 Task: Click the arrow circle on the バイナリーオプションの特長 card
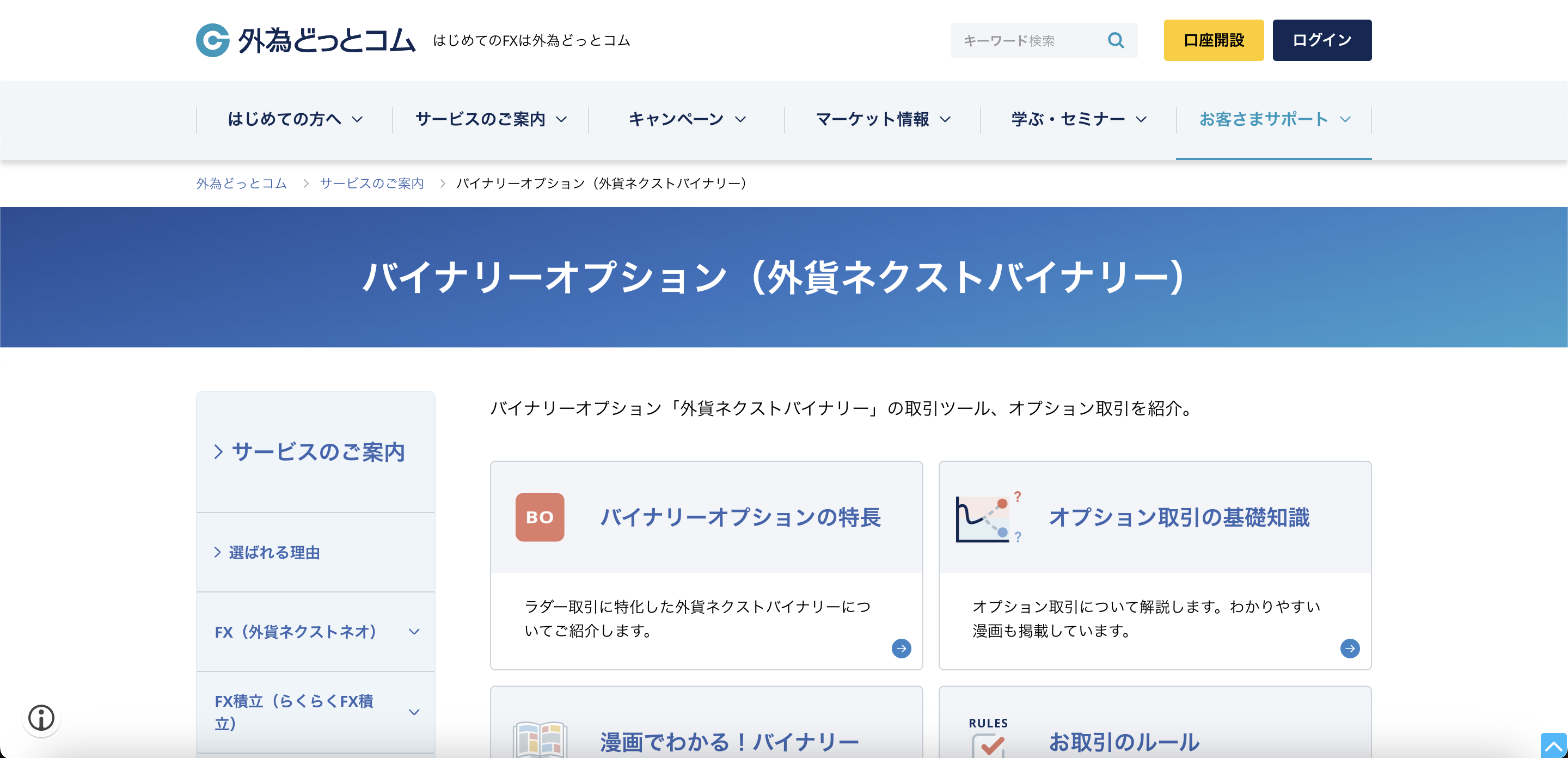point(901,649)
